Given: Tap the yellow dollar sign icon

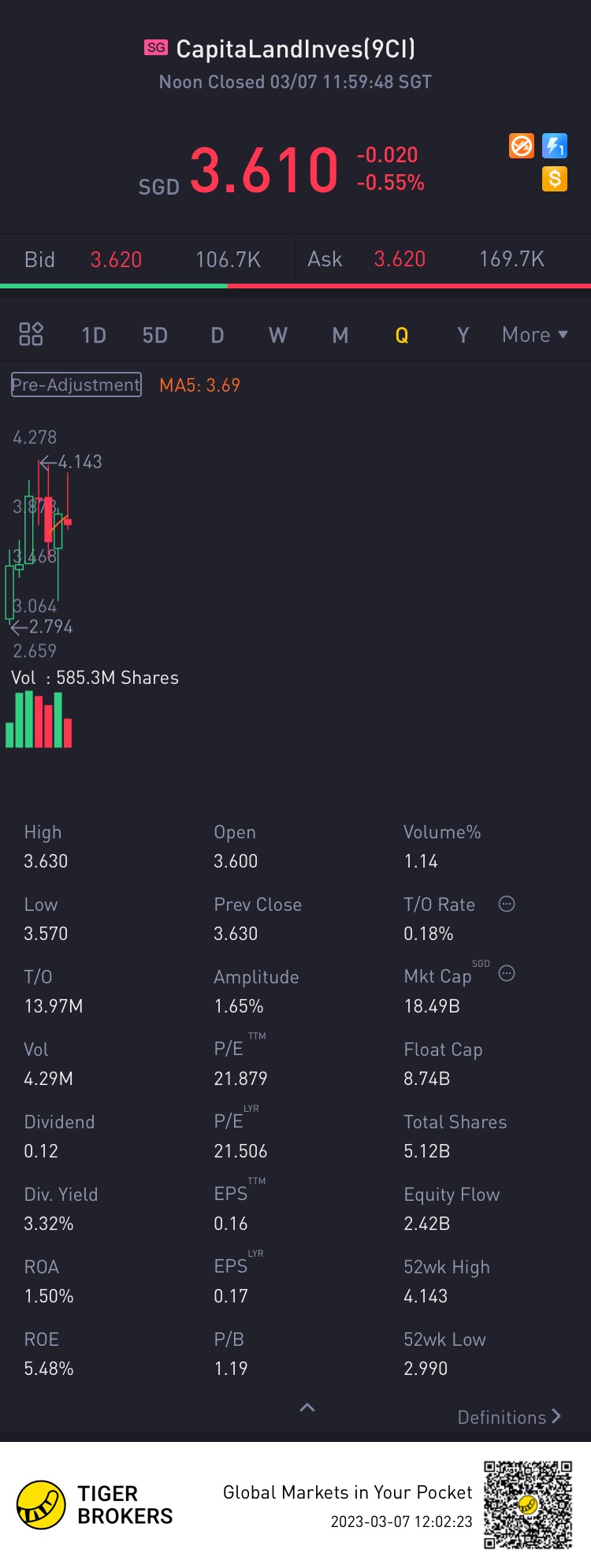Looking at the screenshot, I should coord(555,179).
